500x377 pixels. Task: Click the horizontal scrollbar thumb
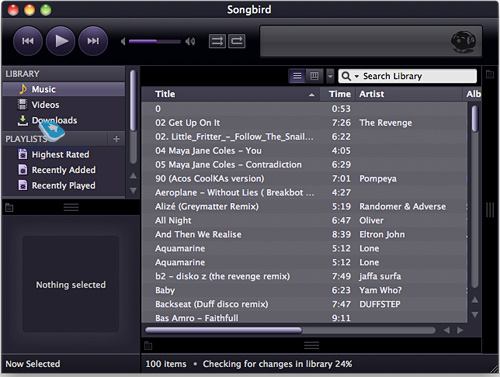point(224,330)
